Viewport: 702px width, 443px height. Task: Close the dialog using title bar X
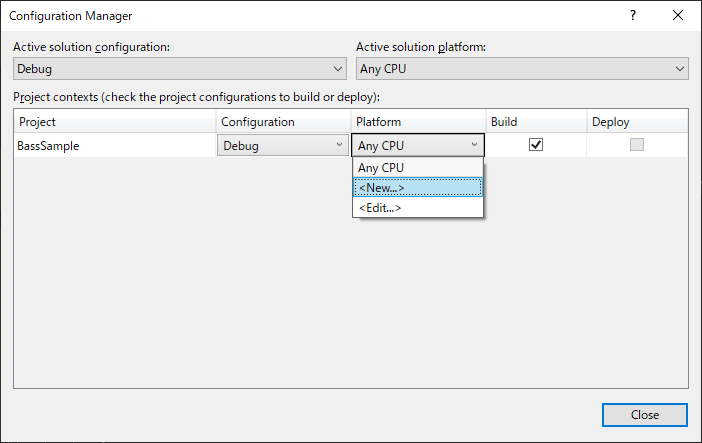tap(679, 16)
